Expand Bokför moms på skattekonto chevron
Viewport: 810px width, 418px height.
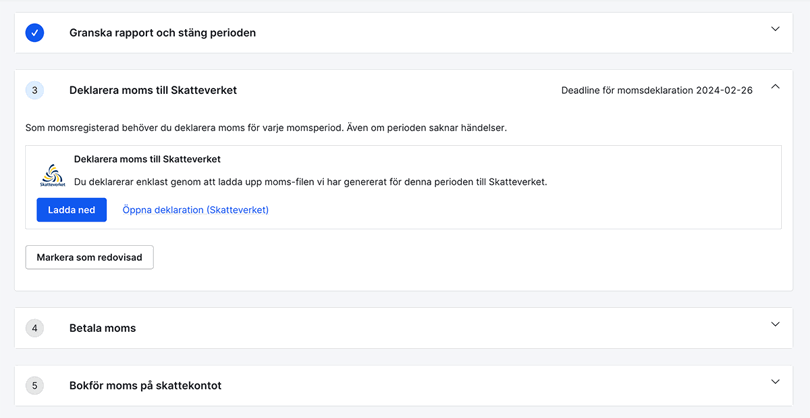point(775,382)
